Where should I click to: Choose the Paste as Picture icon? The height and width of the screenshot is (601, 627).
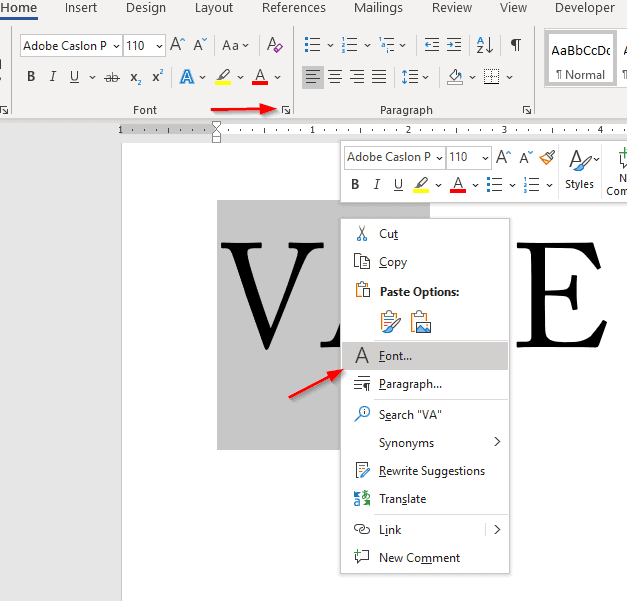point(421,321)
